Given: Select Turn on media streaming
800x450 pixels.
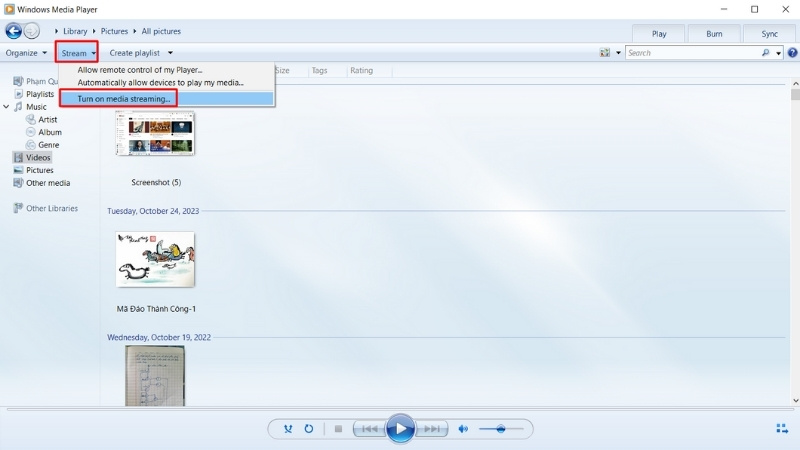Looking at the screenshot, I should [x=166, y=98].
